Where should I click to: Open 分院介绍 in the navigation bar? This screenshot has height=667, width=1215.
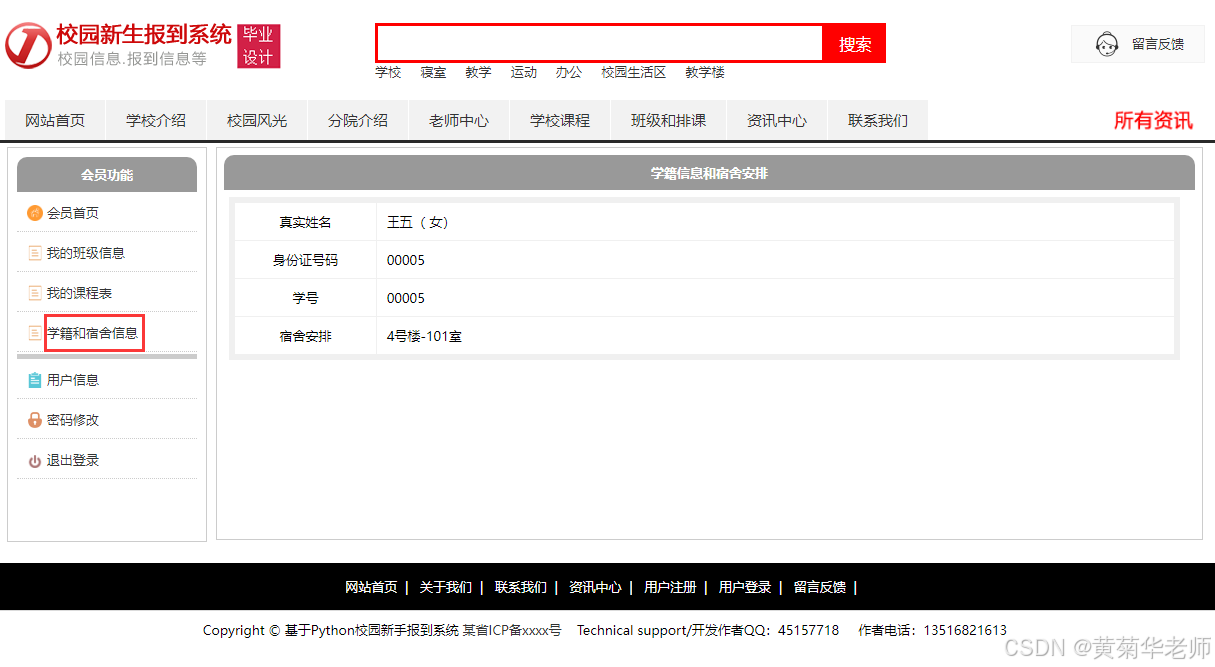click(358, 120)
